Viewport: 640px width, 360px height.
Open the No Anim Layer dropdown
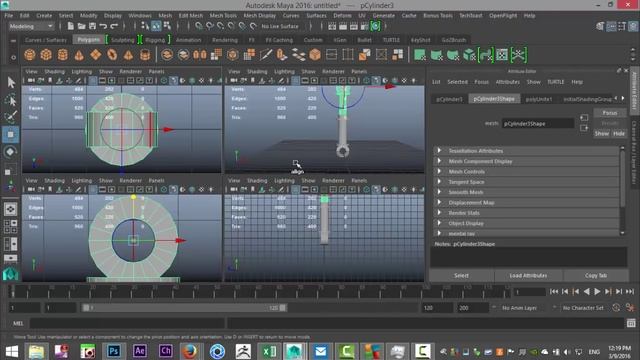pos(519,308)
